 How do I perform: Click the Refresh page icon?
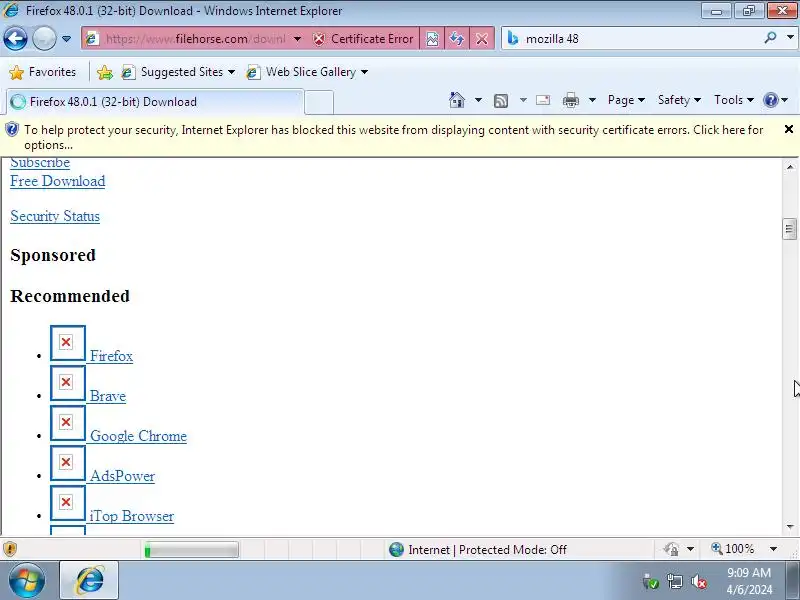coord(457,39)
